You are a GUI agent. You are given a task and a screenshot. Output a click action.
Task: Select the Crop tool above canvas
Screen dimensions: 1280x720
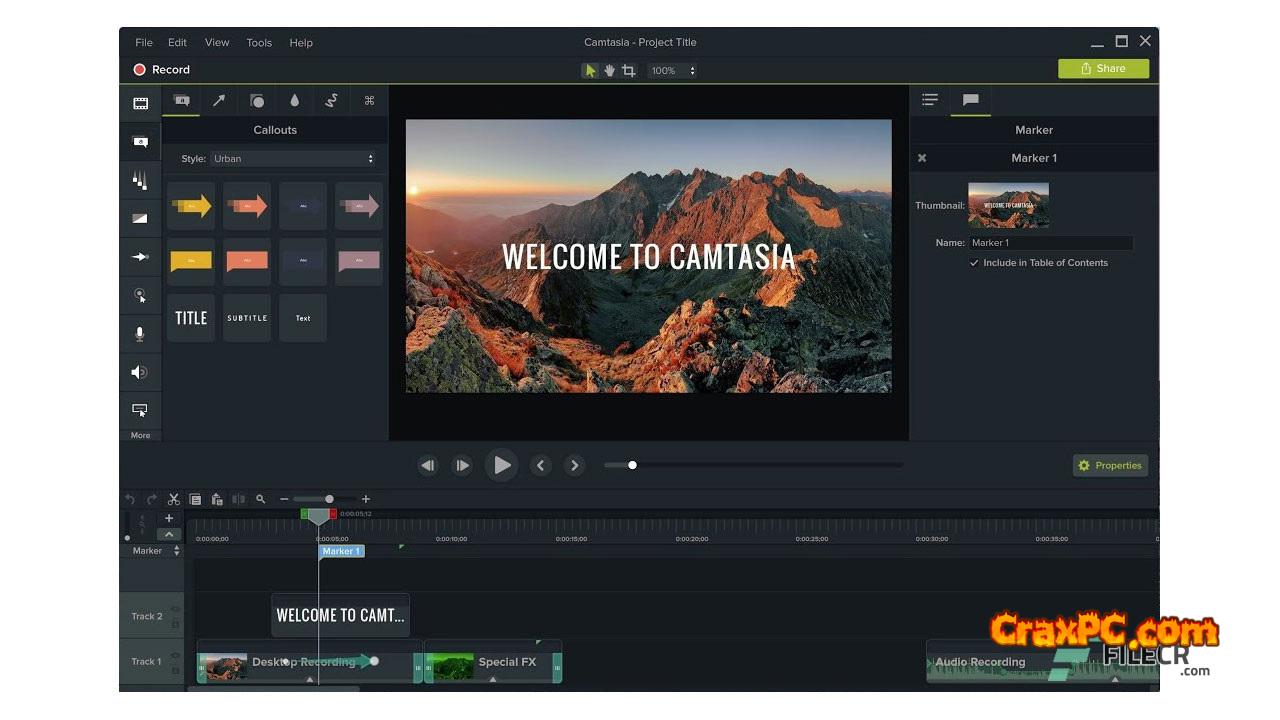coord(628,70)
